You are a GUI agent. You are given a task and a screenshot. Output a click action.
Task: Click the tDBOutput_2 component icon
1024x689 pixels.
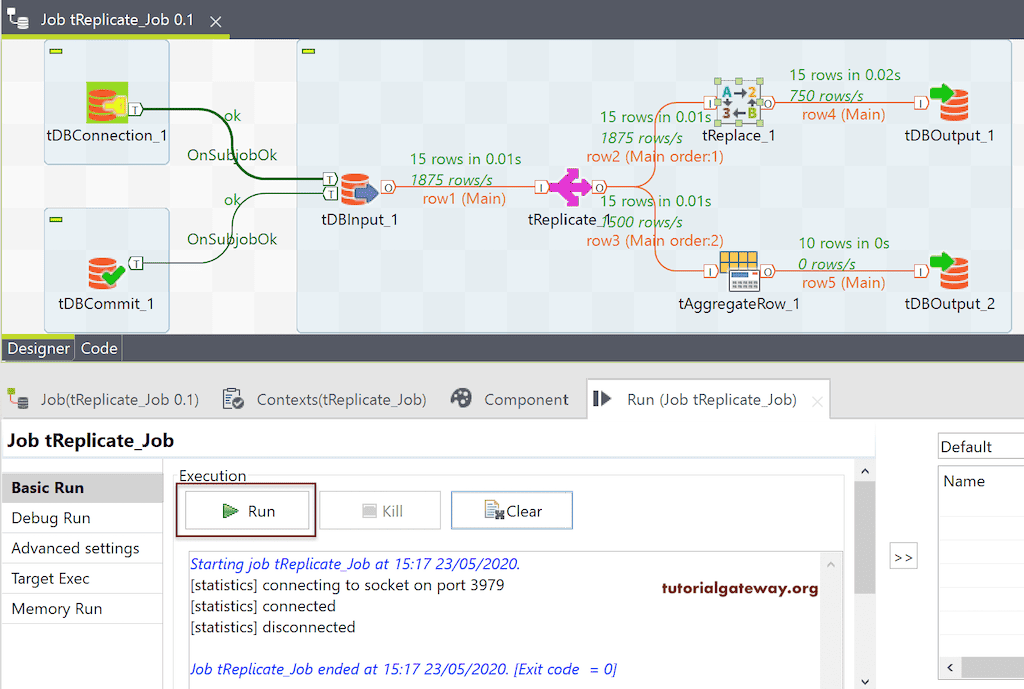pyautogui.click(x=949, y=270)
